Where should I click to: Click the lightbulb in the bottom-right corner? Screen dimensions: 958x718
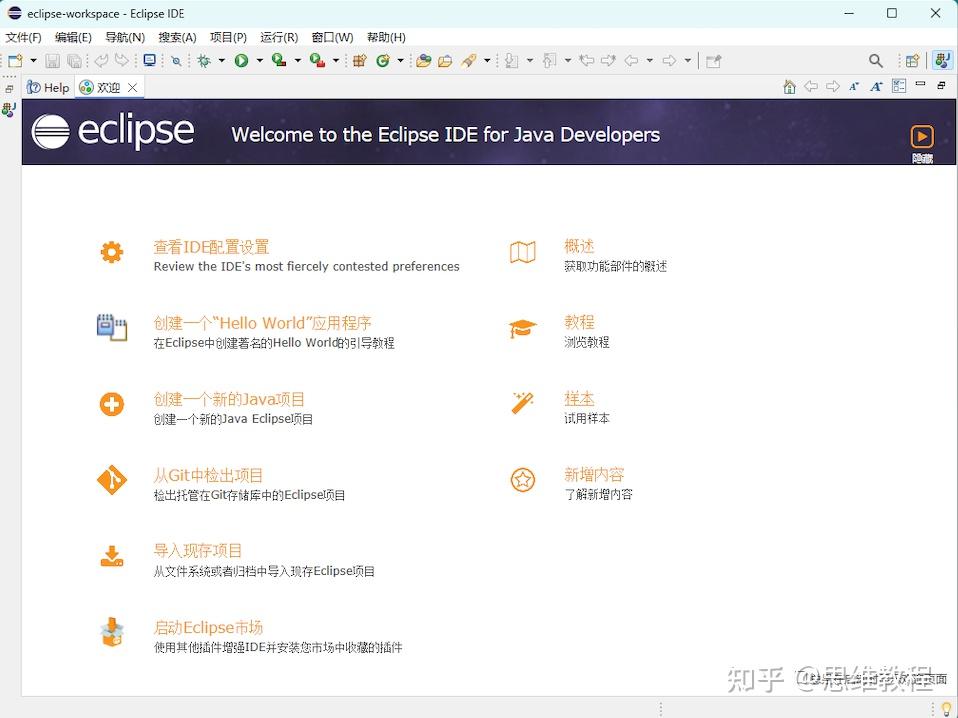946,708
